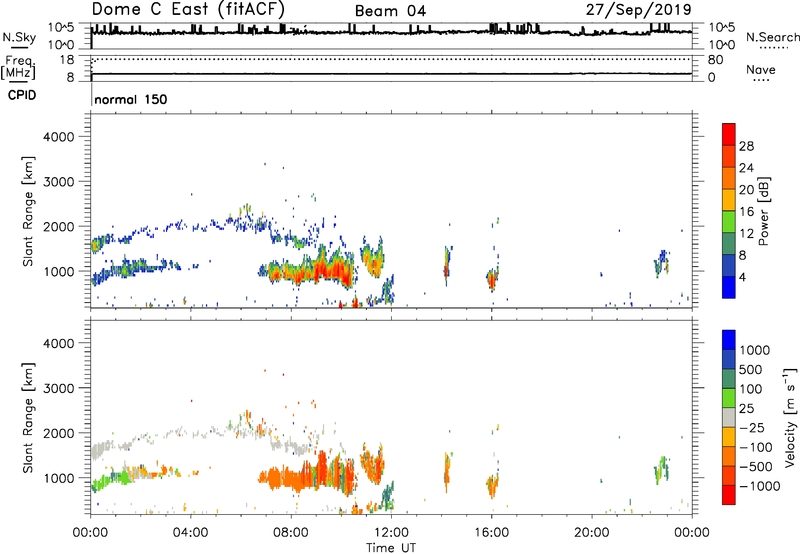
Task: Pick the light green segment of velocity colorbar
Action: [x=729, y=398]
